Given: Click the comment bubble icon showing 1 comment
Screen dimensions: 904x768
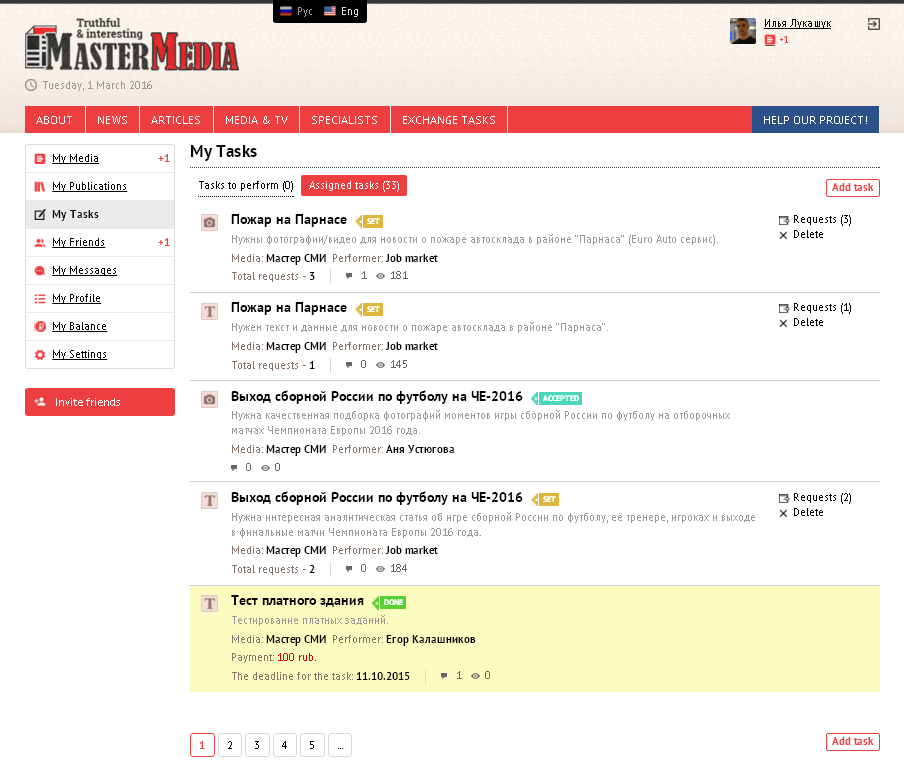Looking at the screenshot, I should 348,275.
